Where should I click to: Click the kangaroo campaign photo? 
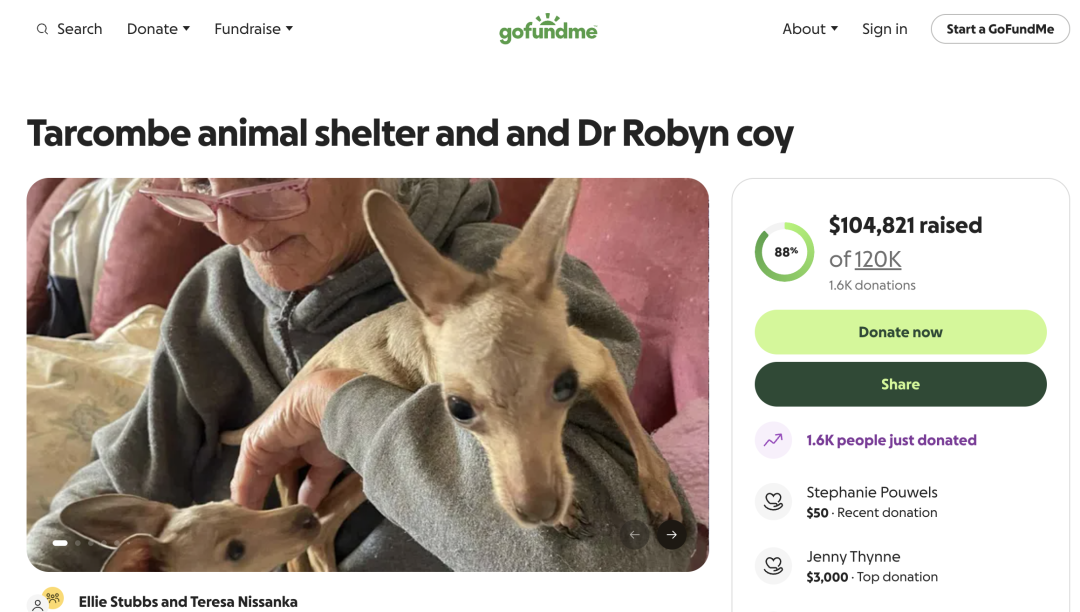367,374
